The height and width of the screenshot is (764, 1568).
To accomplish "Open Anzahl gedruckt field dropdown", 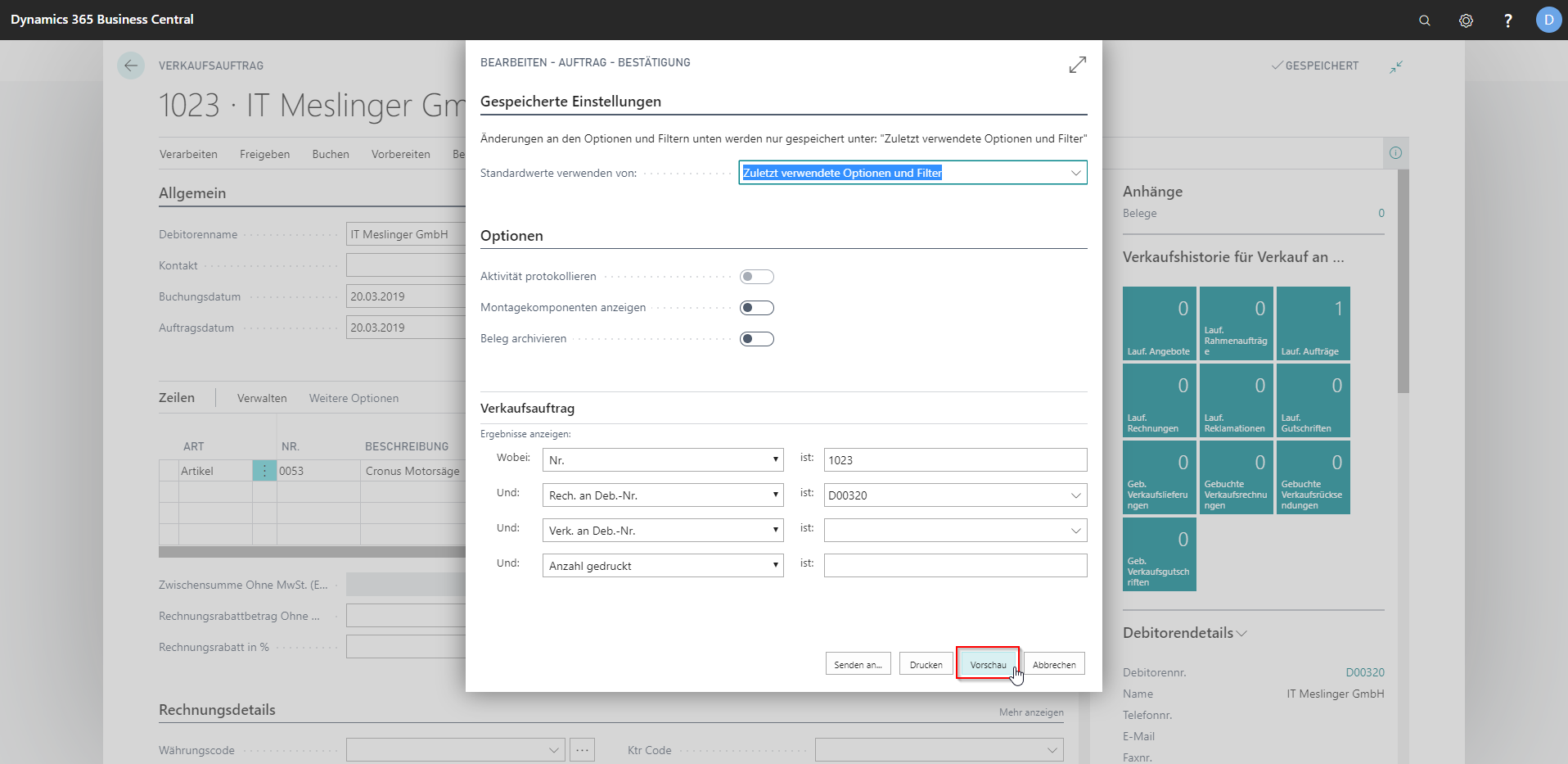I will [x=663, y=566].
